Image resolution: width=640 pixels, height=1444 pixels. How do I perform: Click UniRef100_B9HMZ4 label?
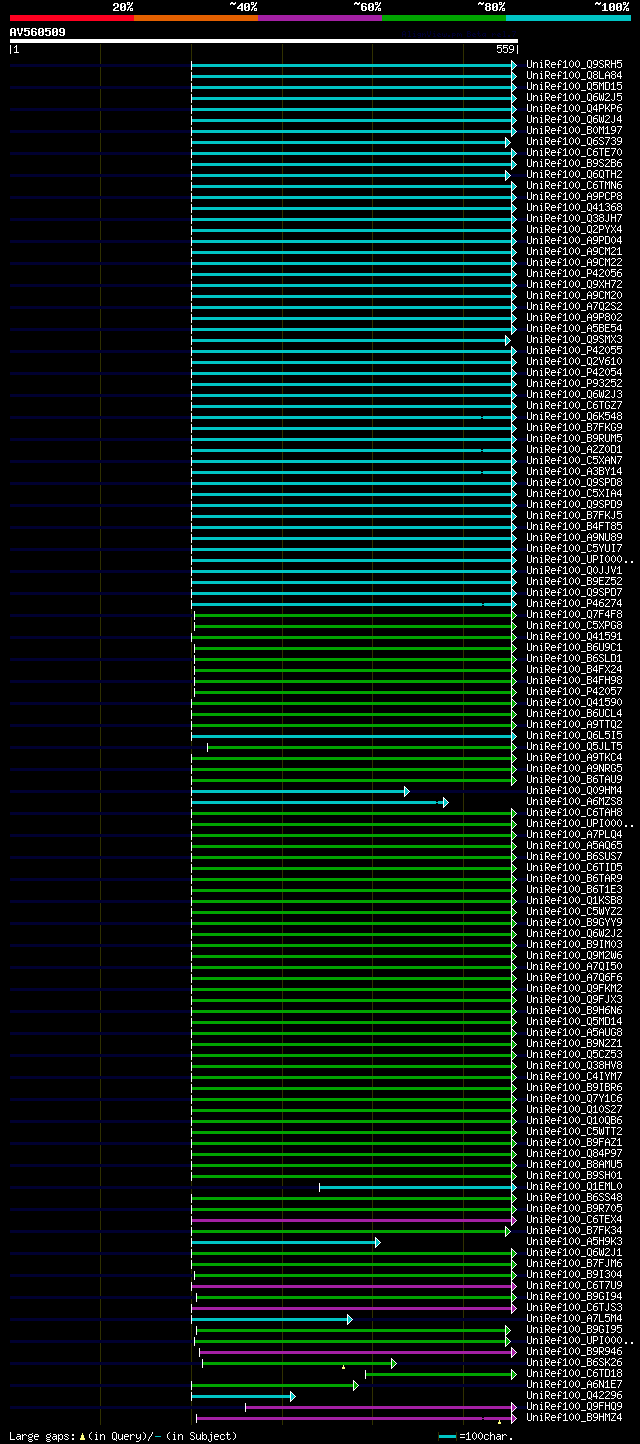[x=574, y=1417]
